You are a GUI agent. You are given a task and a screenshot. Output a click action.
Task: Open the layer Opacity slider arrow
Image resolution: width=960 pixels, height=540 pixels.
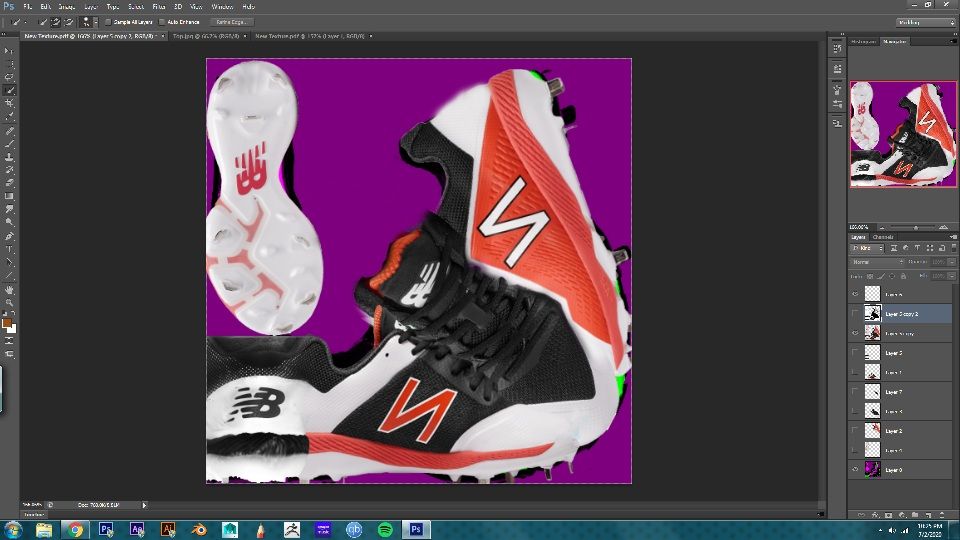click(x=952, y=262)
